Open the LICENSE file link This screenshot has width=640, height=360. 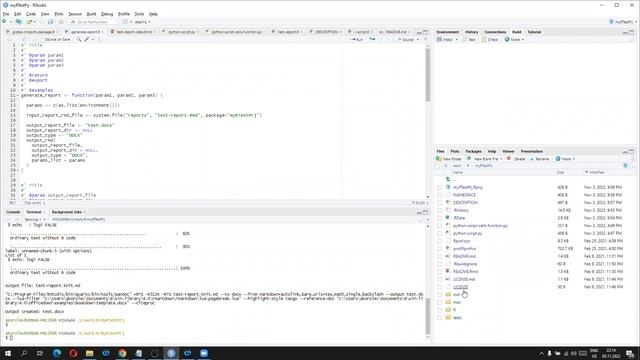pyautogui.click(x=460, y=287)
